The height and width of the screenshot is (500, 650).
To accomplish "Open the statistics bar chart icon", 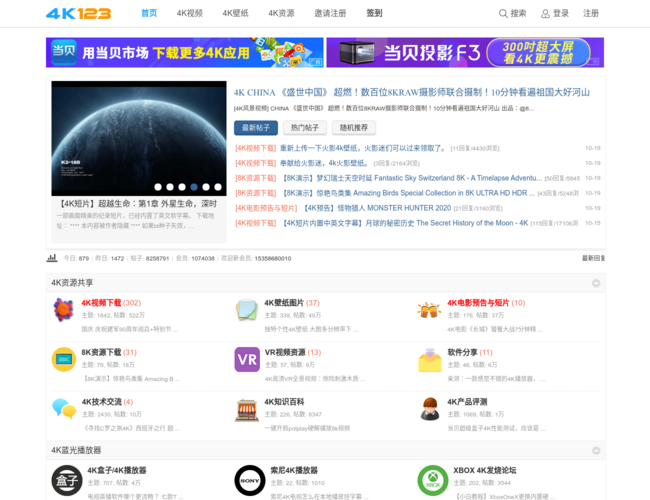I will click(52, 258).
